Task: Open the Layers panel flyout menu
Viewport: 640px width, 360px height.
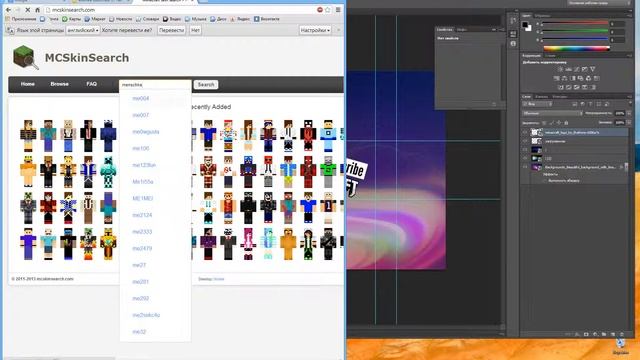Action: [629, 97]
